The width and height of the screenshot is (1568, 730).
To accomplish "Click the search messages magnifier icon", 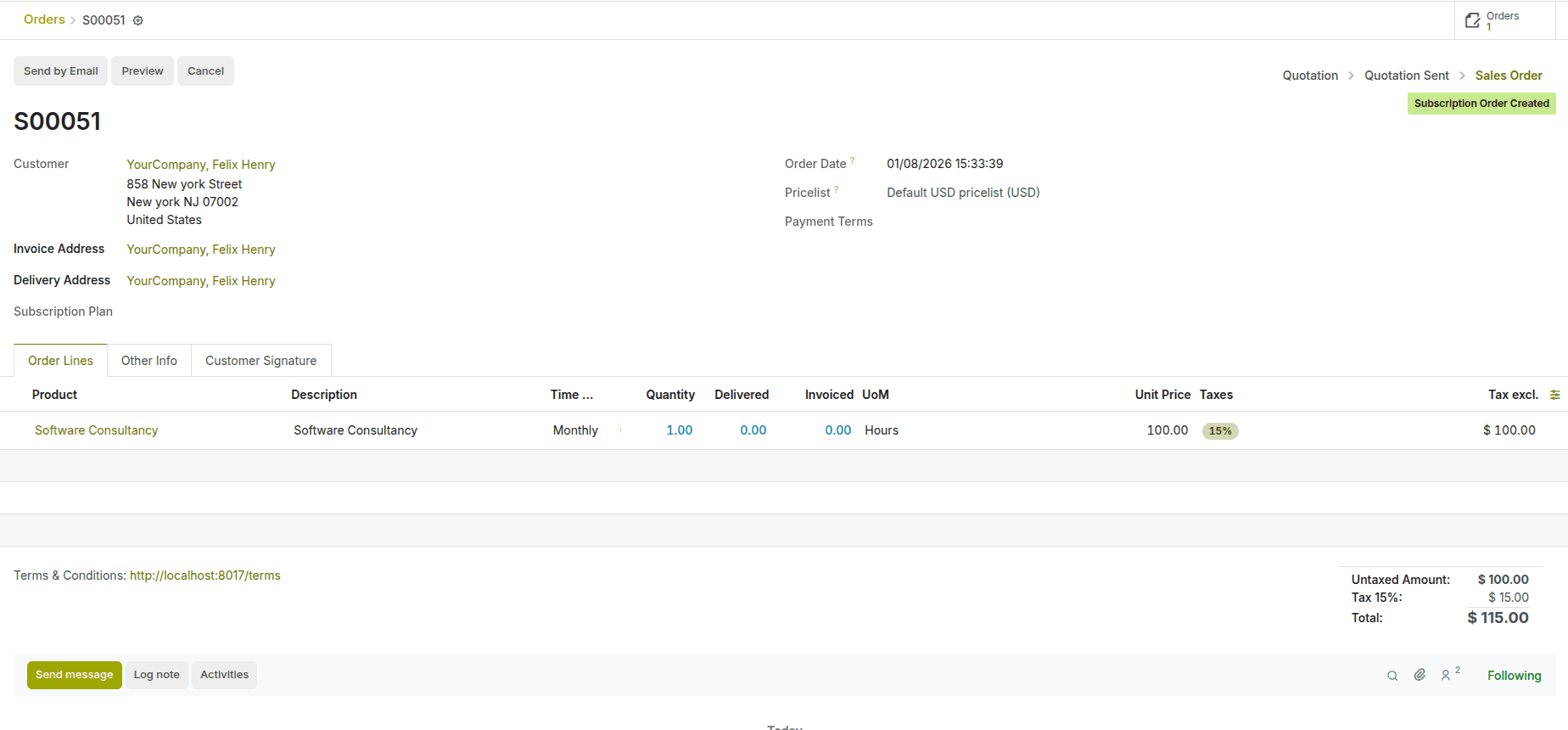I will pyautogui.click(x=1392, y=676).
